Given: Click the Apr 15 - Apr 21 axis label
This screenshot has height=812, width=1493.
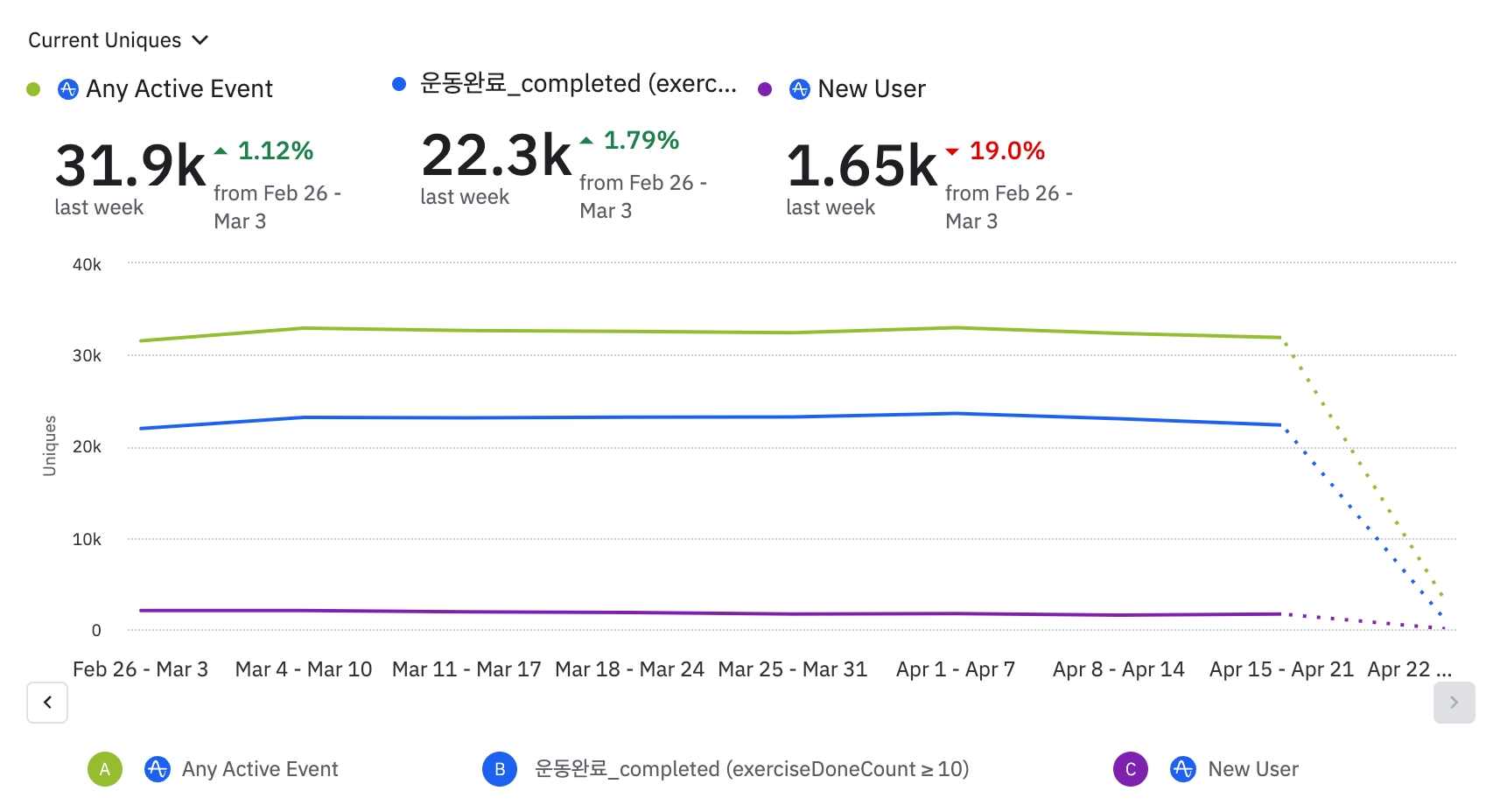Looking at the screenshot, I should [x=1281, y=669].
